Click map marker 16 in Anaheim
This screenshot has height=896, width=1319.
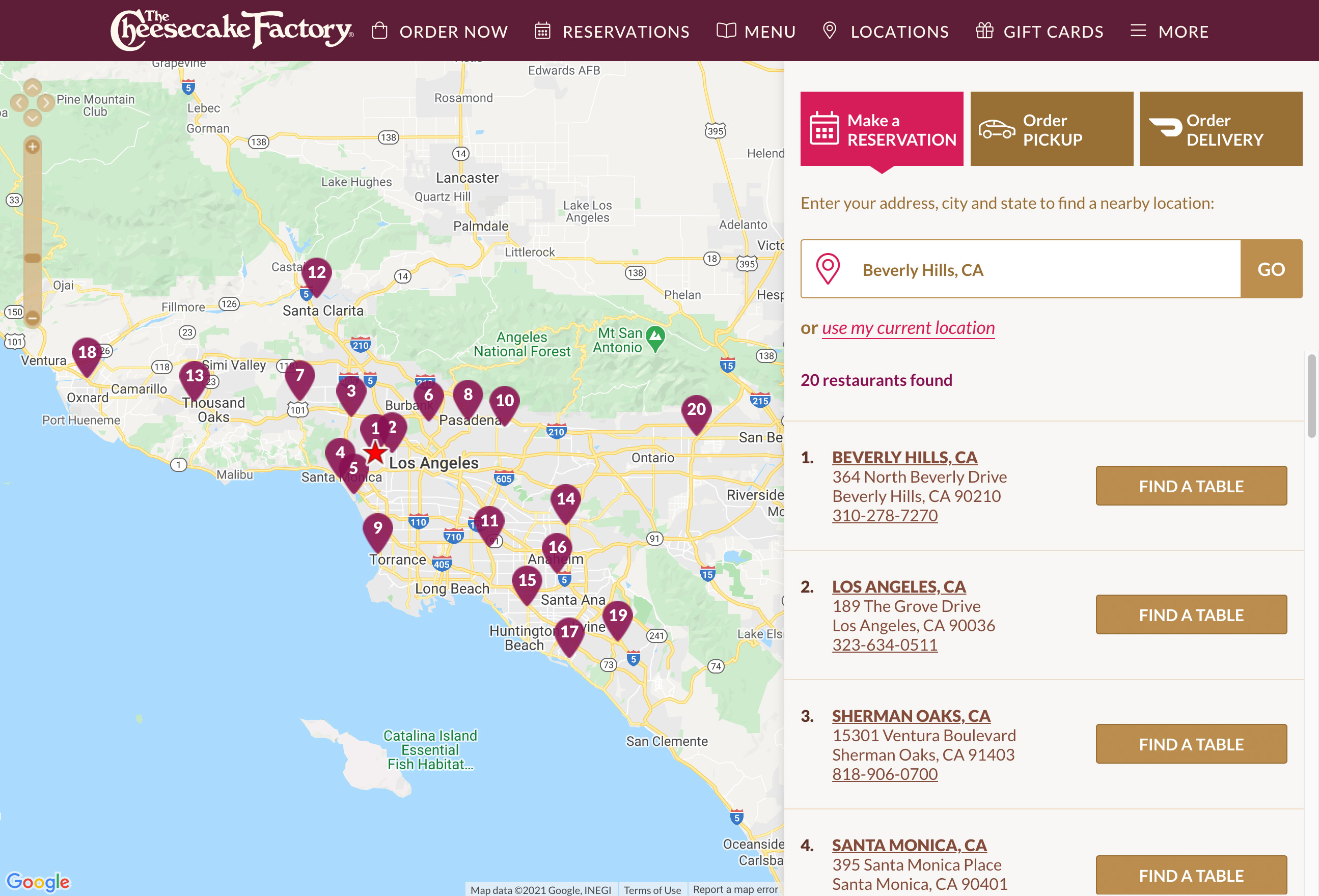click(x=557, y=549)
